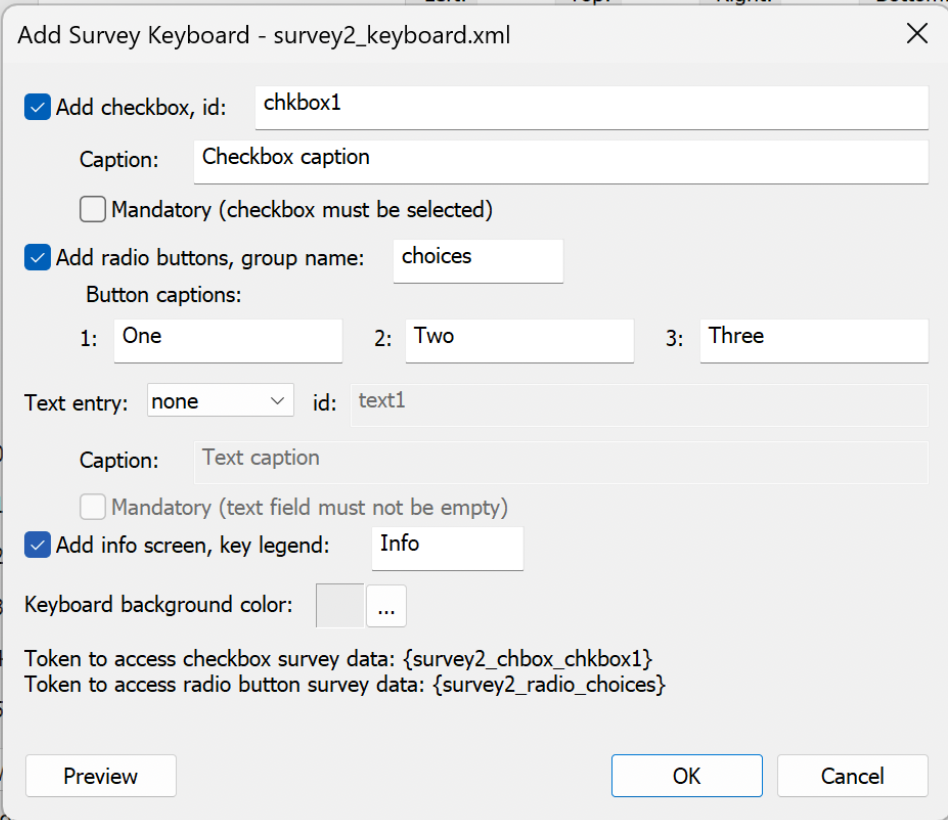Uncheck Add radio buttons option

coord(37,258)
